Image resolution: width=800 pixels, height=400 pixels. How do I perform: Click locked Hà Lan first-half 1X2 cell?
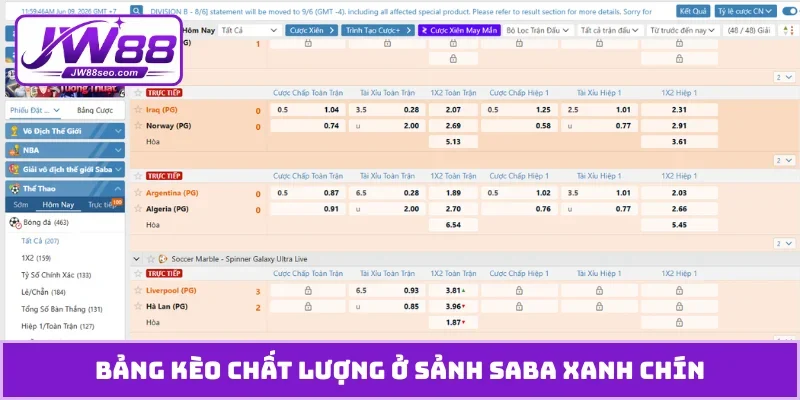click(x=679, y=306)
